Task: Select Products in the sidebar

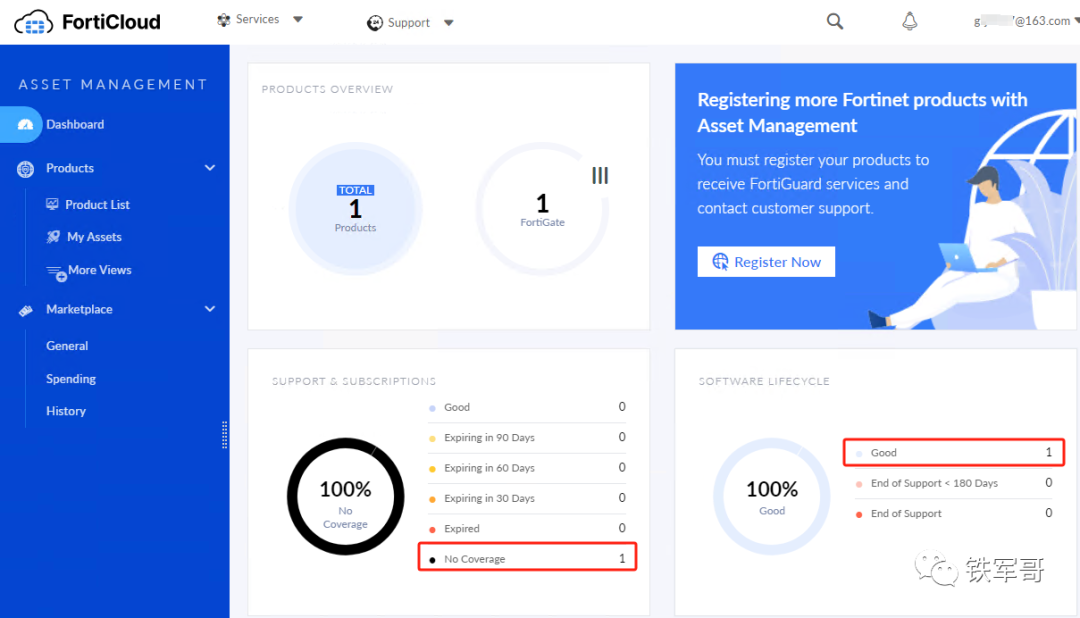Action: point(70,168)
